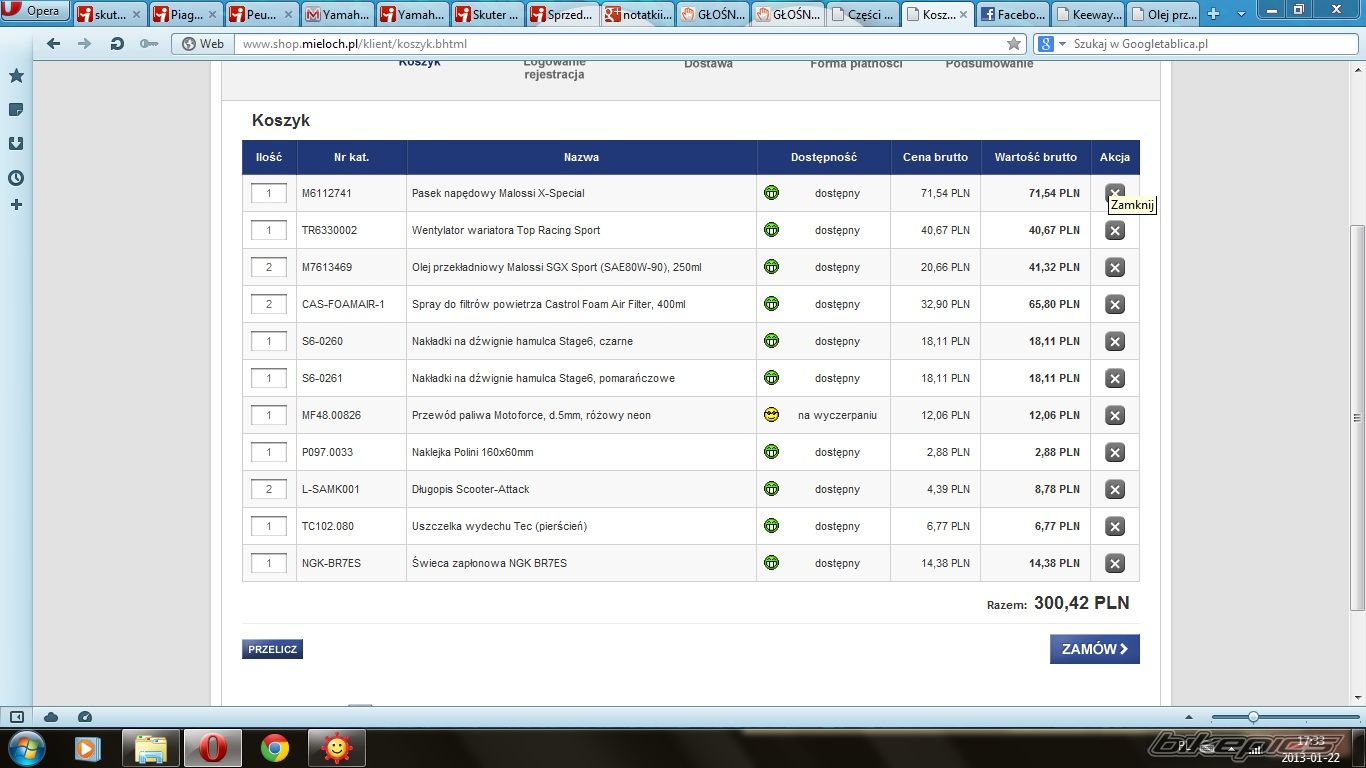This screenshot has height=768, width=1366.
Task: Switch to the Olej prz... tab
Action: pyautogui.click(x=1163, y=15)
